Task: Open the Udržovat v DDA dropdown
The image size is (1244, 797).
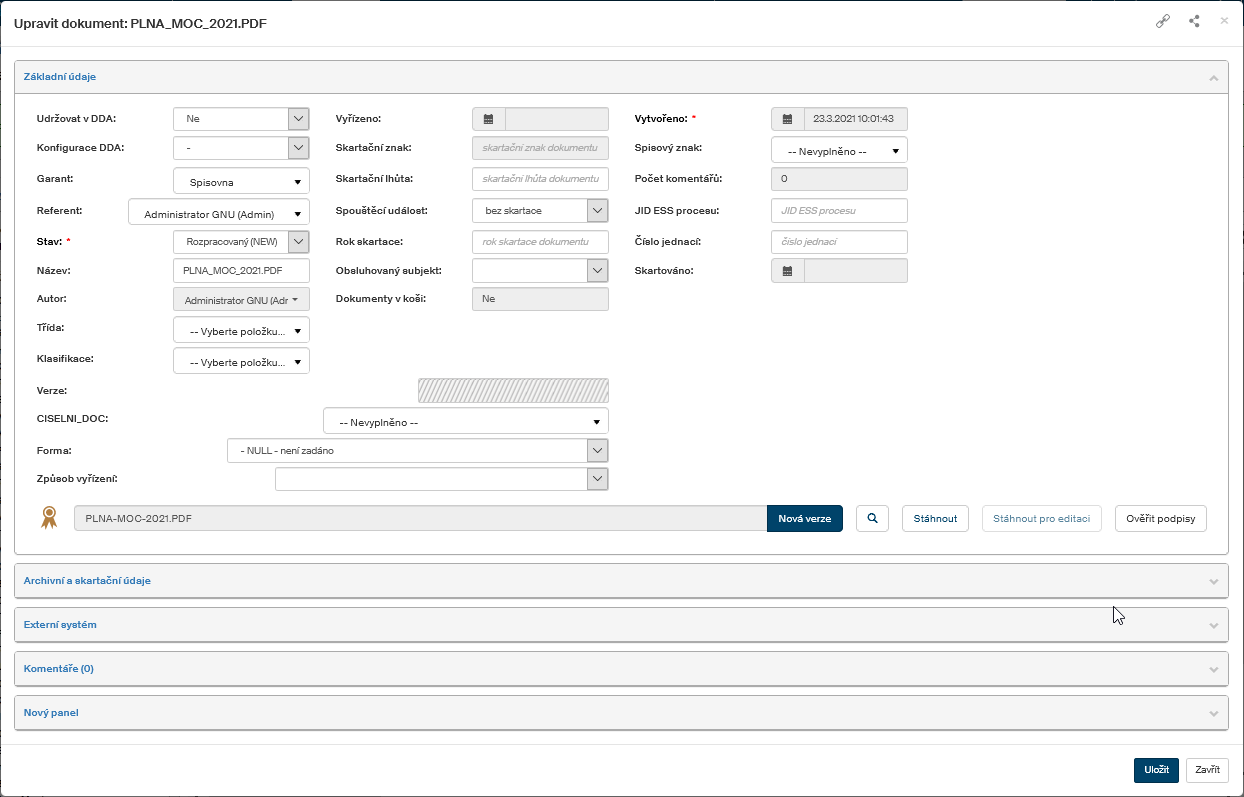Action: pyautogui.click(x=298, y=119)
